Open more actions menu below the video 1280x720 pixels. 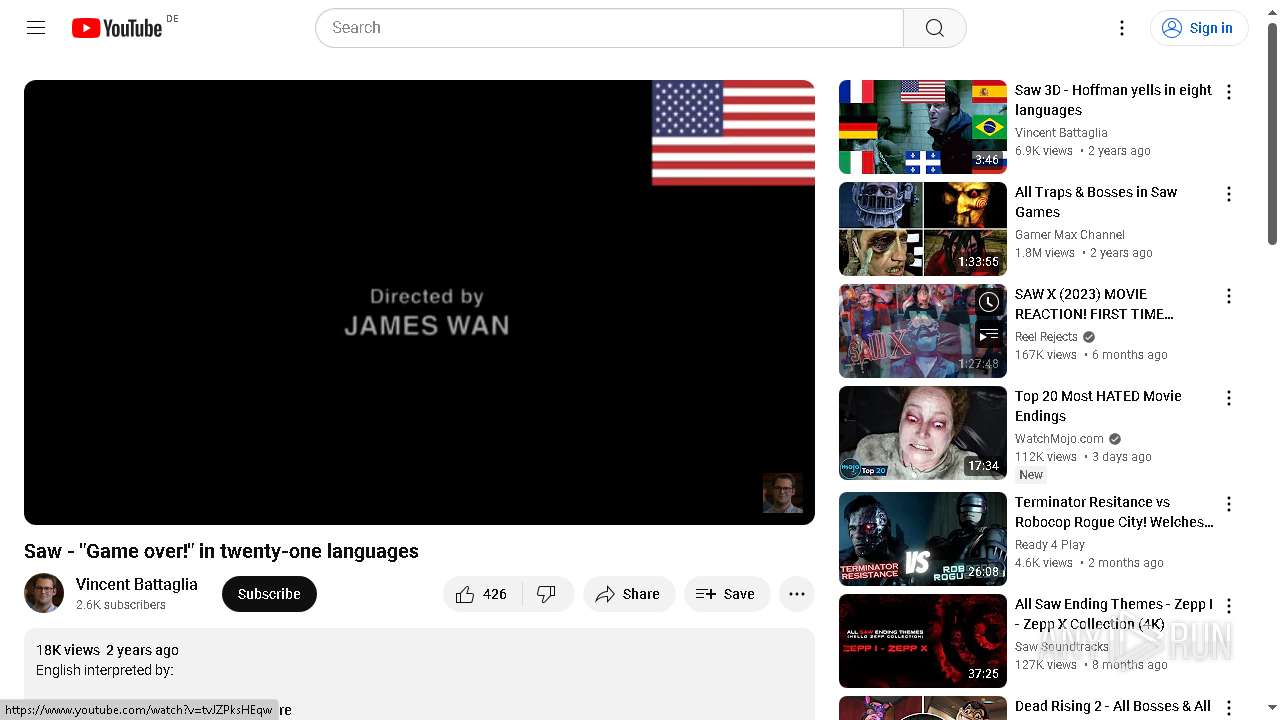[797, 594]
